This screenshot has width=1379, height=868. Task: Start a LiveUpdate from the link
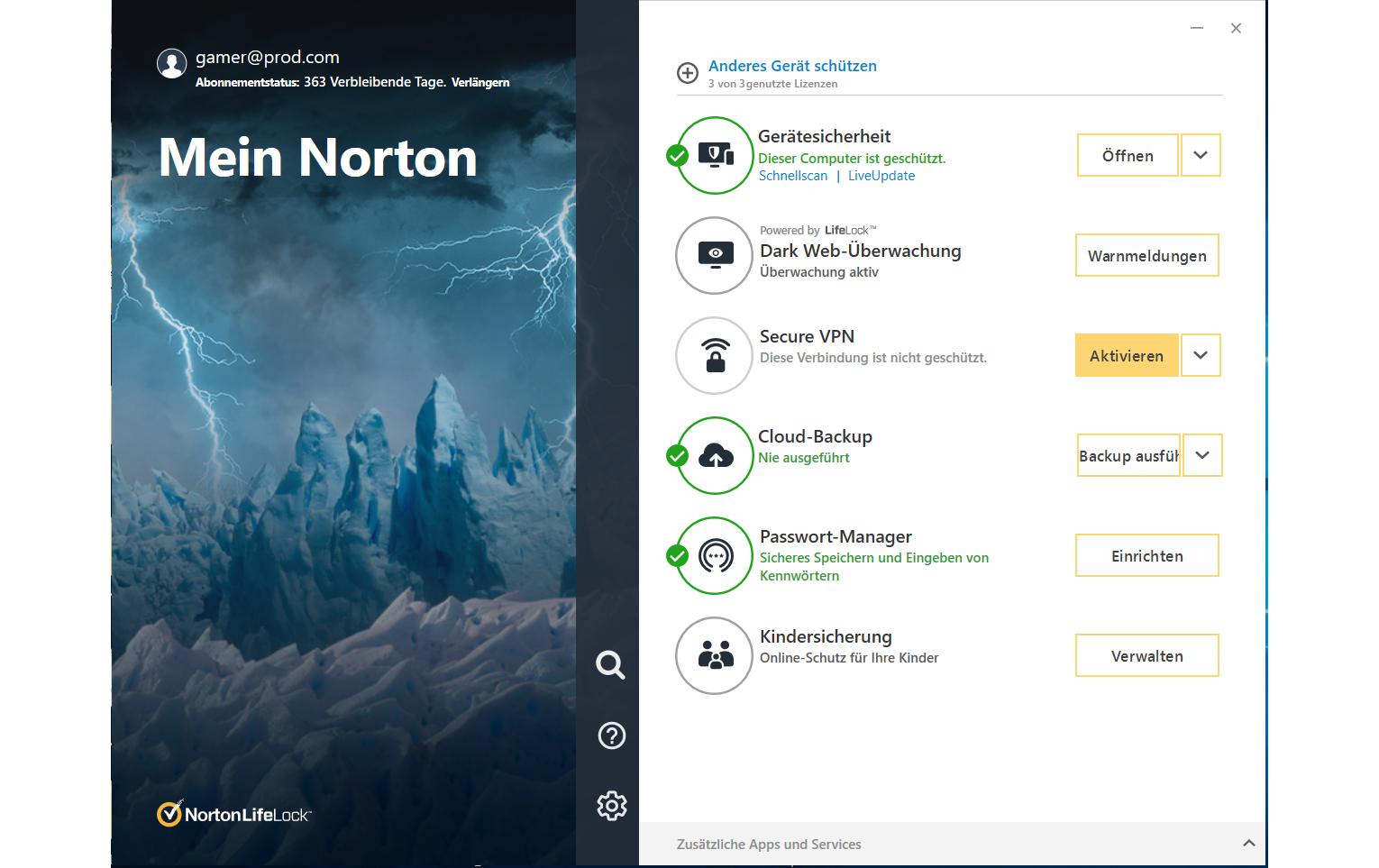881,176
